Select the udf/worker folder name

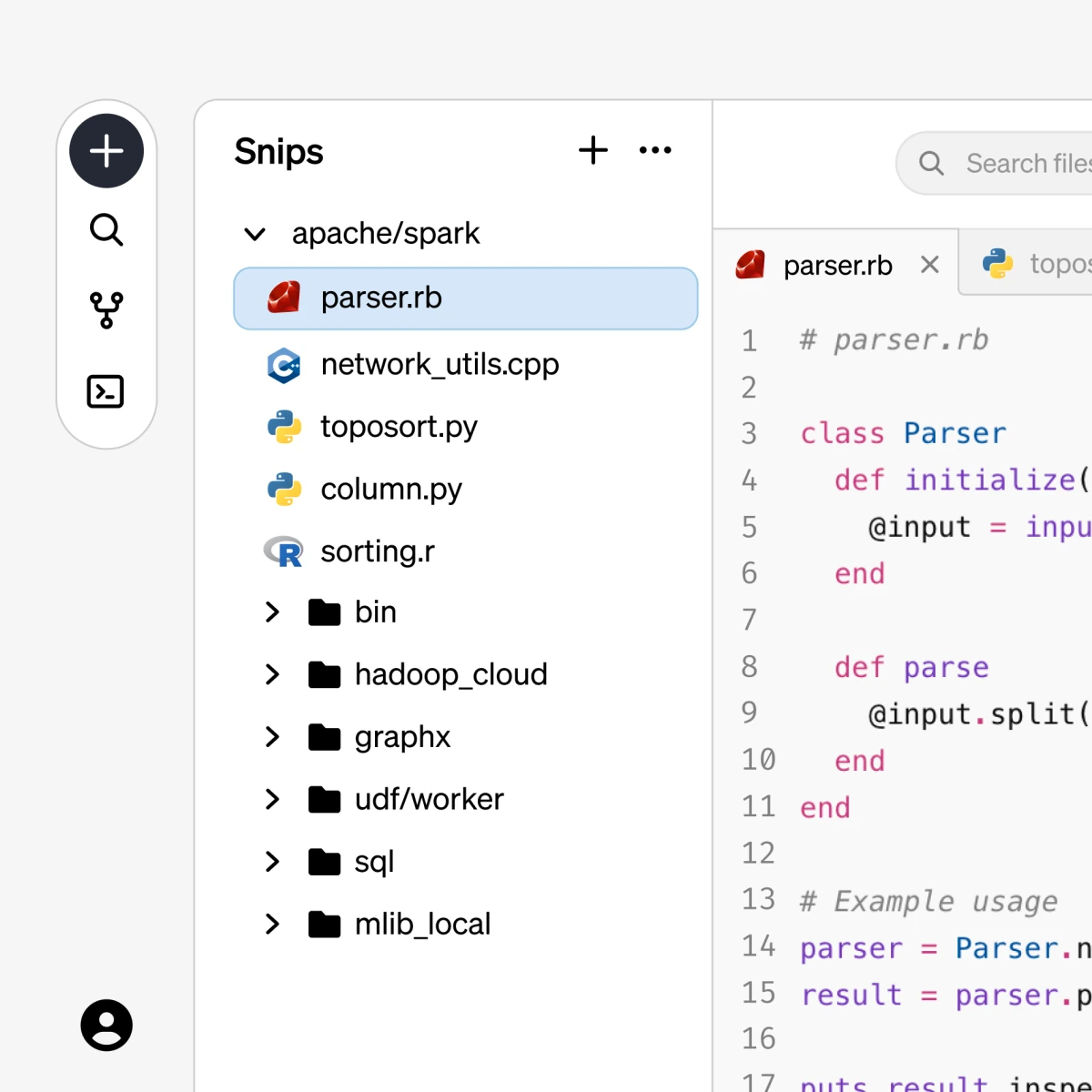pos(430,800)
